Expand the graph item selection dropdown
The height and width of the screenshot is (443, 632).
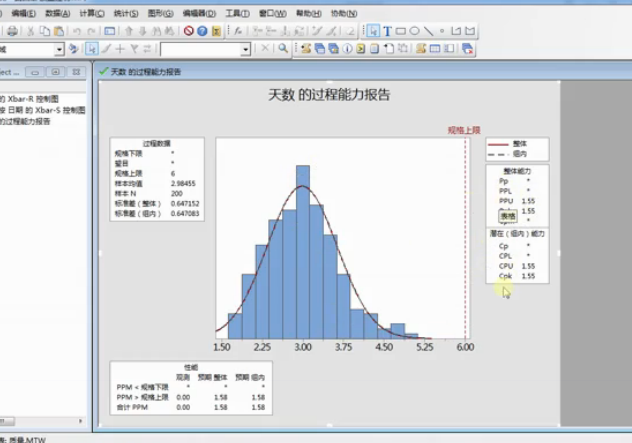click(x=59, y=49)
